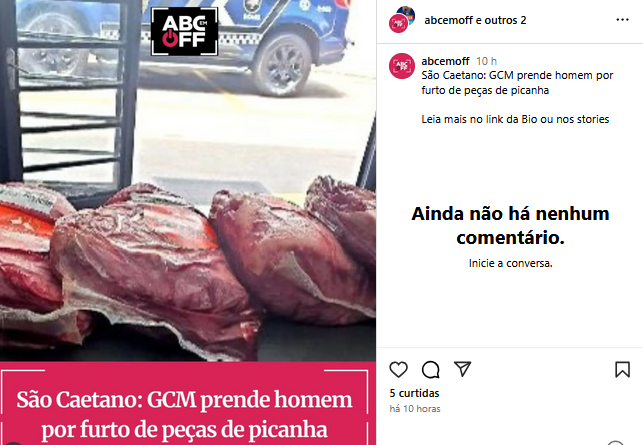Click the 'há 10 horas' post date

coord(415,408)
